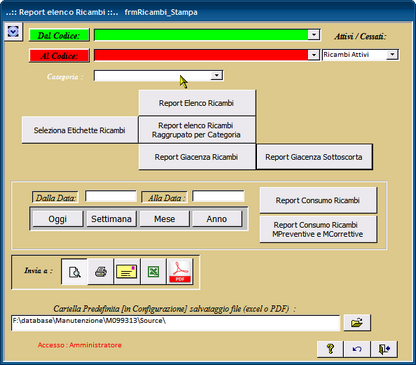416x365 pixels.
Task: Open the red Al Codice dropdown
Action: click(x=314, y=55)
